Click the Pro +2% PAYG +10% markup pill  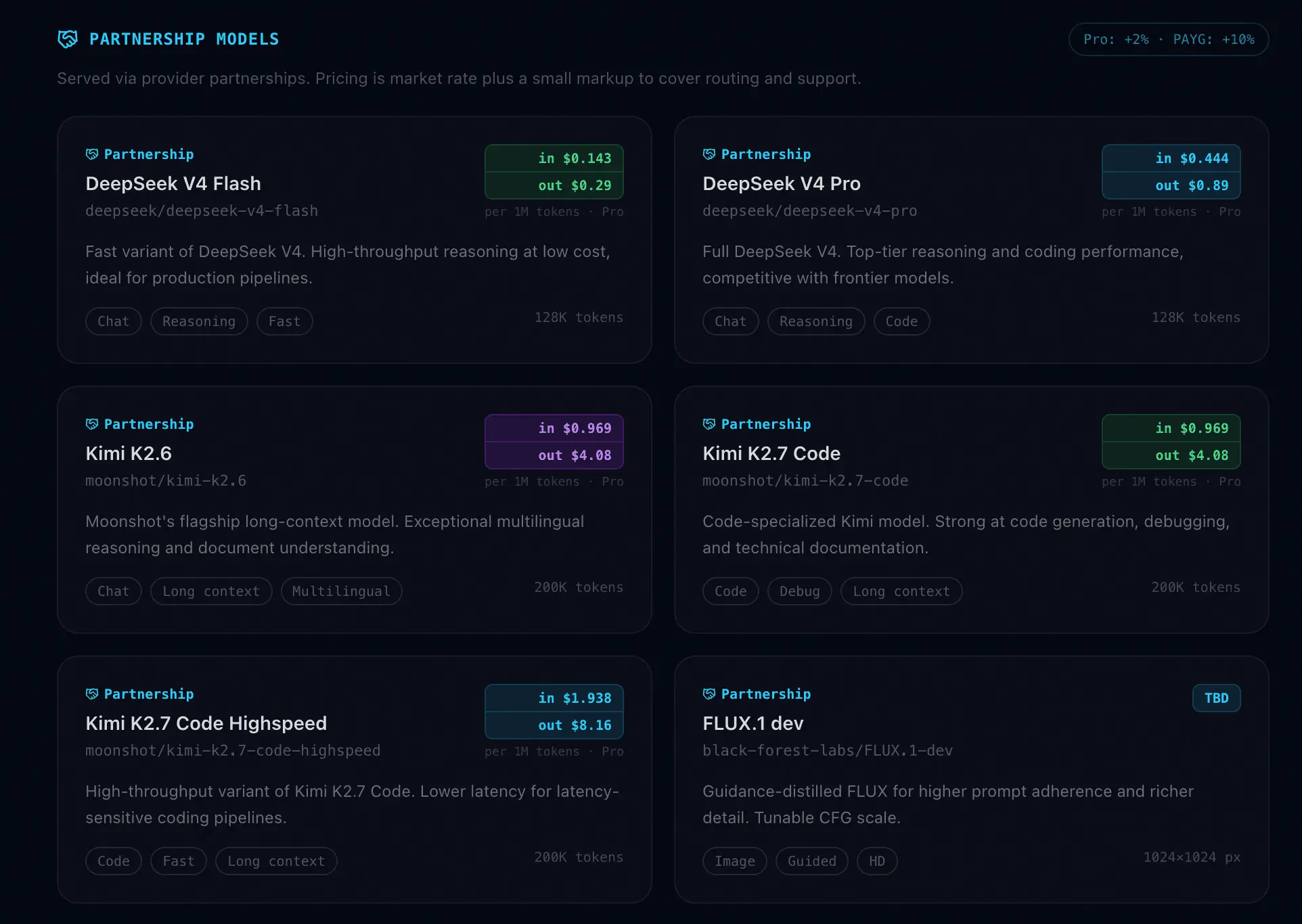point(1169,39)
